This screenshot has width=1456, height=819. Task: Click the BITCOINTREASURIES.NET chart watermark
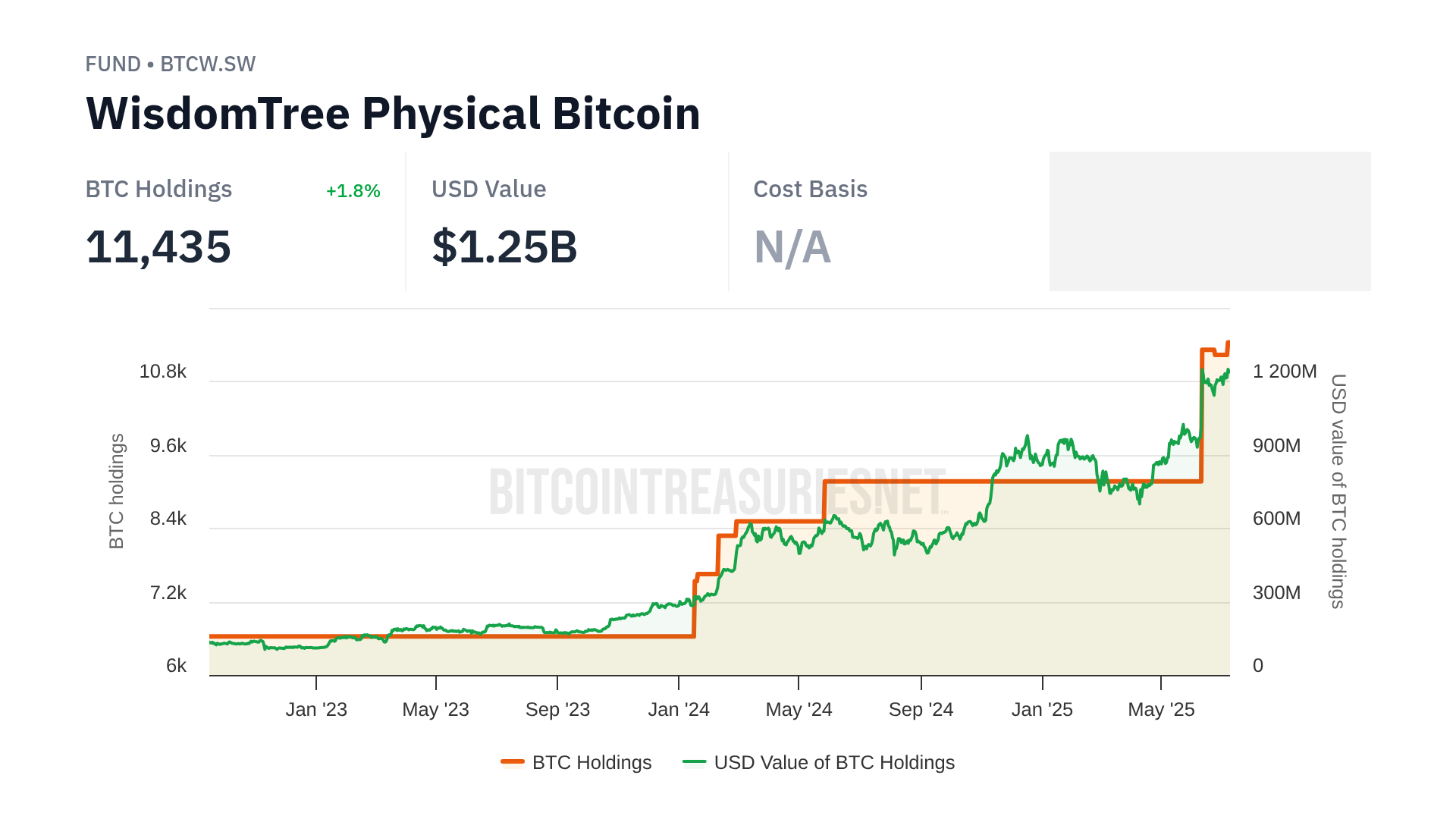pos(718,491)
